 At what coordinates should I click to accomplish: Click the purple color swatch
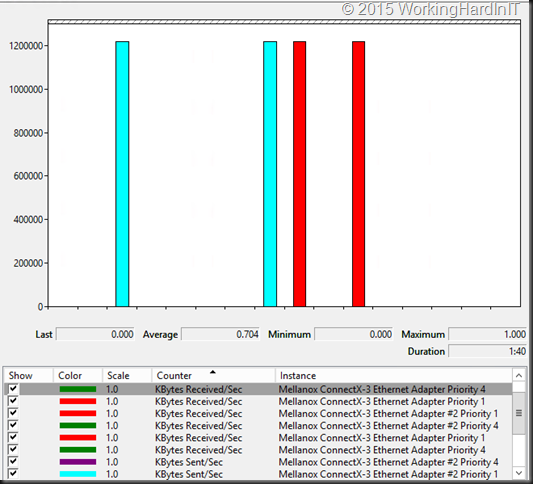(x=78, y=462)
